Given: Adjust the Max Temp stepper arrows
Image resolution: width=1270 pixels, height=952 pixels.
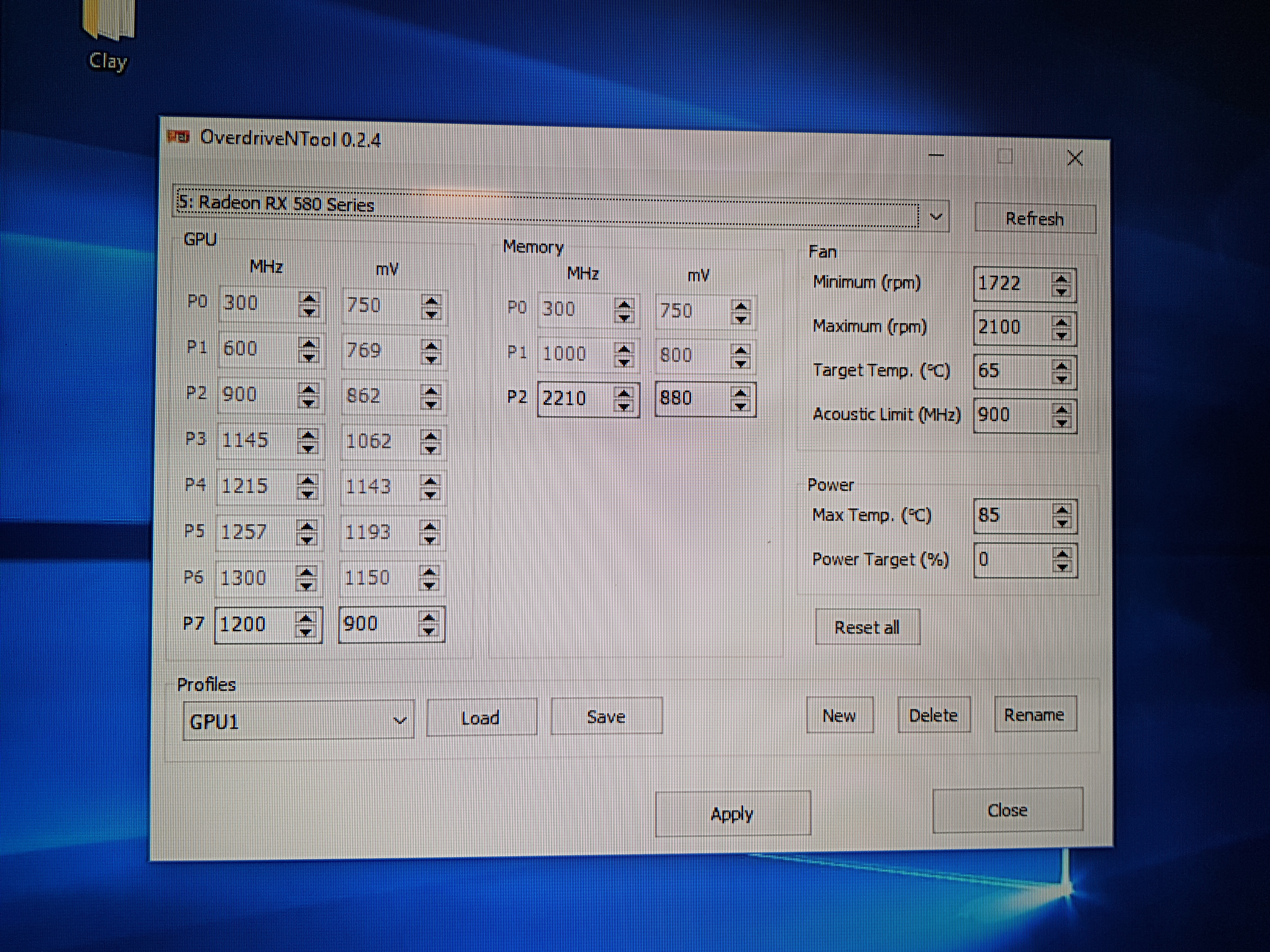Looking at the screenshot, I should 1062,517.
